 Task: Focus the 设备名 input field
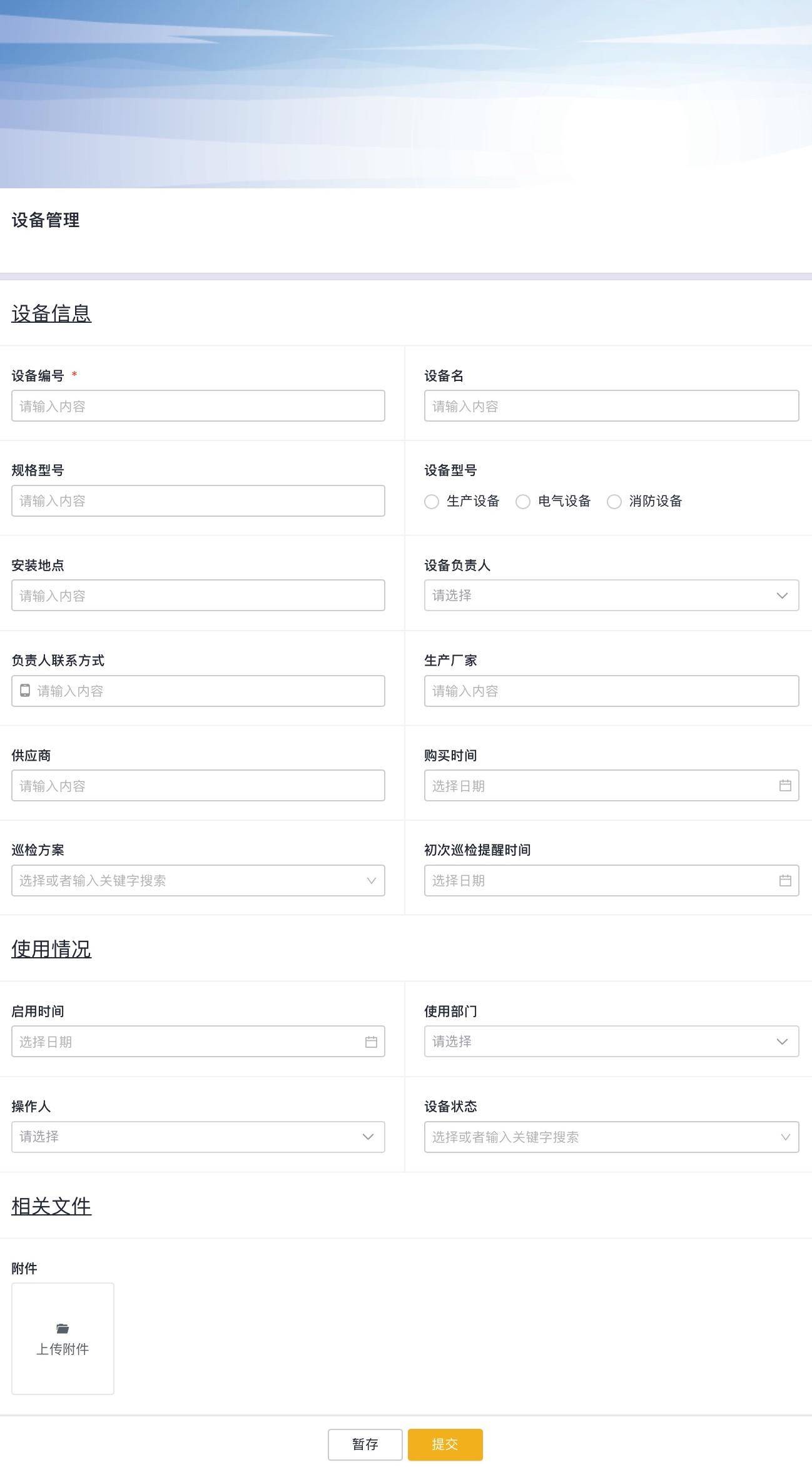coord(611,405)
